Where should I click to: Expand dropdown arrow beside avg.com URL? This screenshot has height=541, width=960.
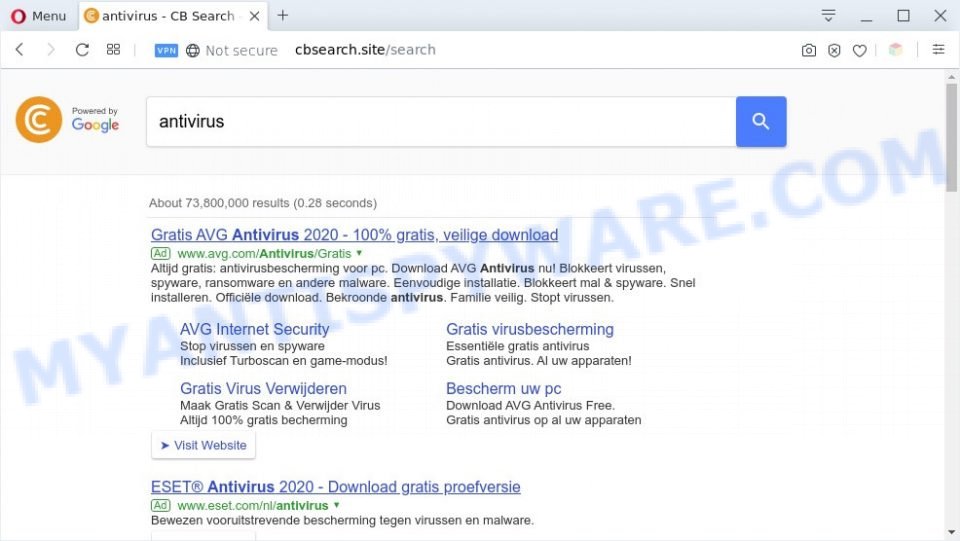click(x=359, y=253)
